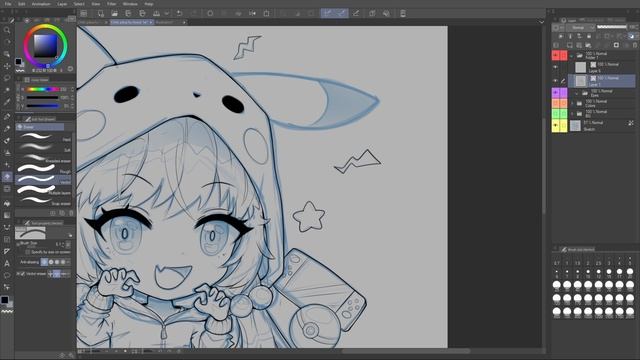Click the Save icon in command bar
640x360 pixels.
(x=128, y=13)
